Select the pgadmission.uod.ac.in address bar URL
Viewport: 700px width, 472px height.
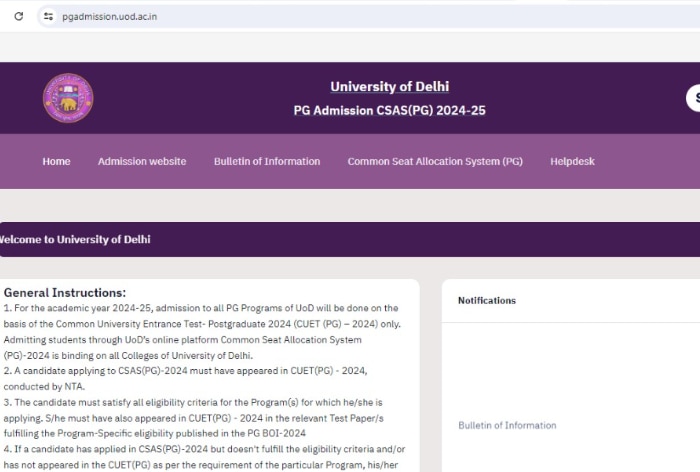click(109, 17)
